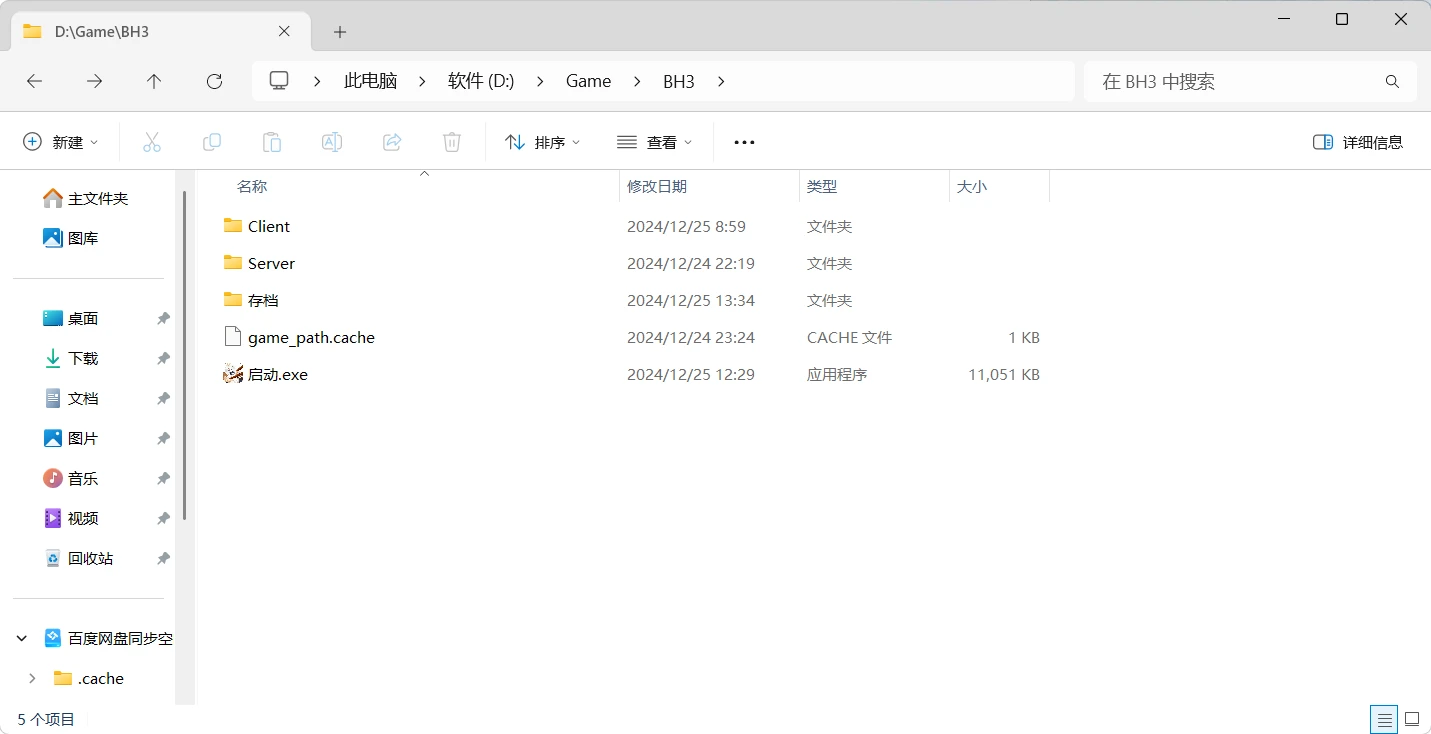This screenshot has height=734, width=1431.
Task: Go up one folder level
Action: [x=154, y=82]
